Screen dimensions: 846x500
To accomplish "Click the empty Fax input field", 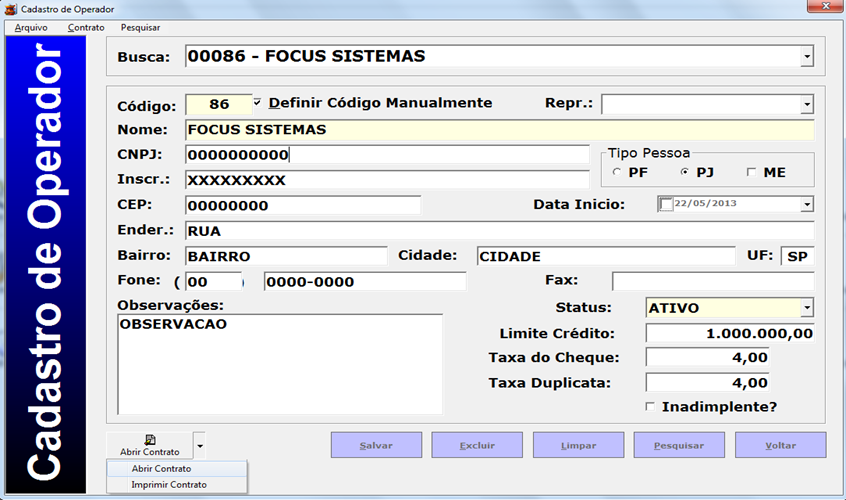I will click(713, 282).
